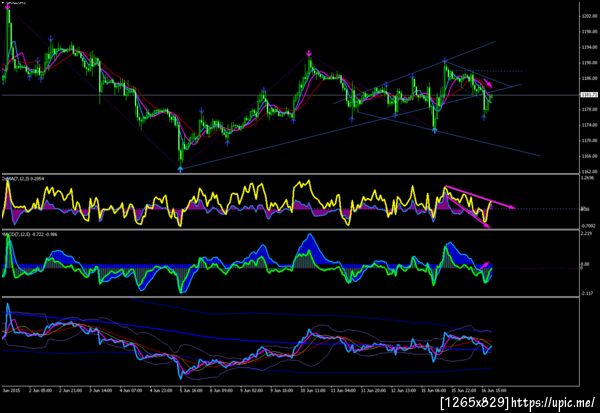The image size is (600, 413).
Task: Click the current price label box on price axis
Action: point(589,95)
